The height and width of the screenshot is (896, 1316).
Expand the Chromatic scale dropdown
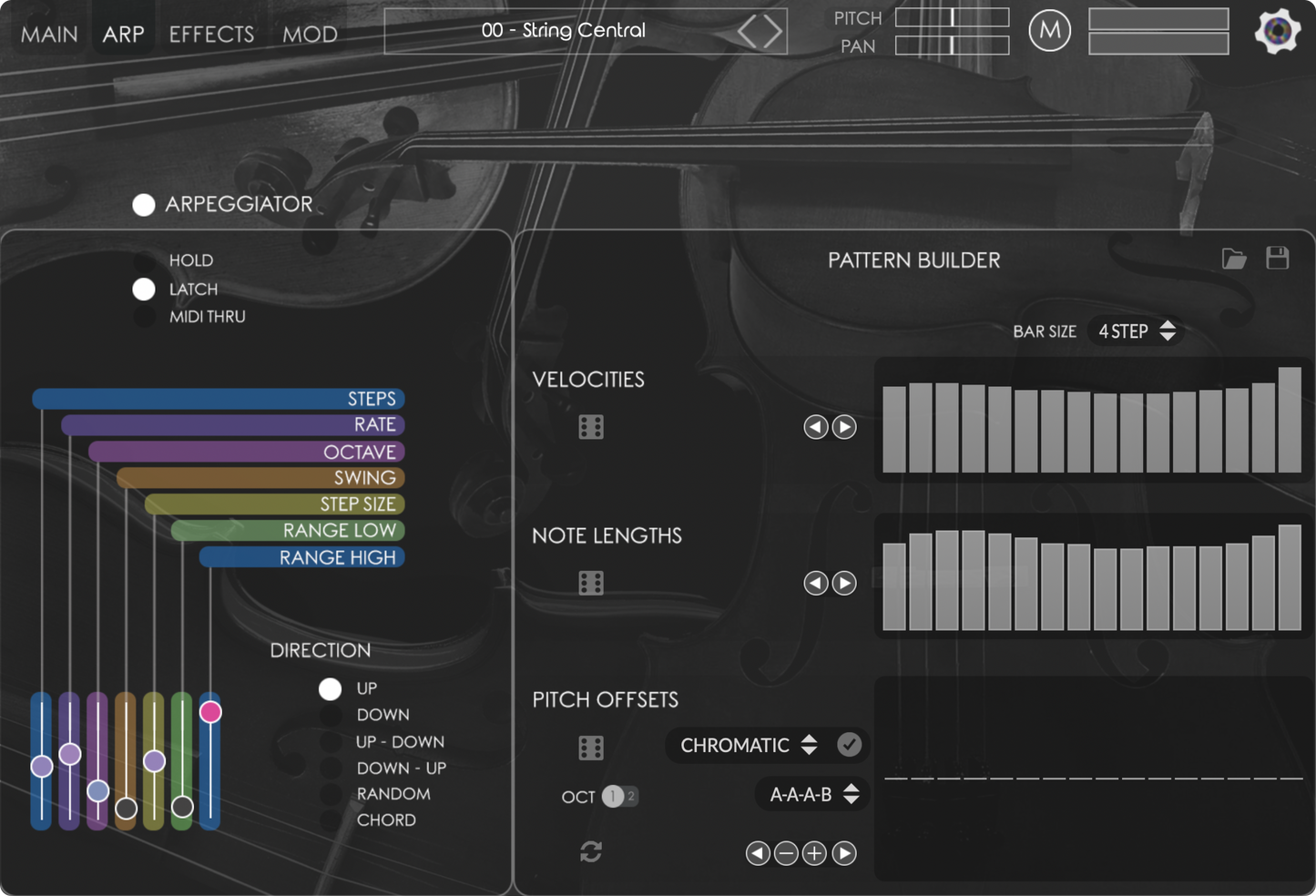pyautogui.click(x=749, y=746)
